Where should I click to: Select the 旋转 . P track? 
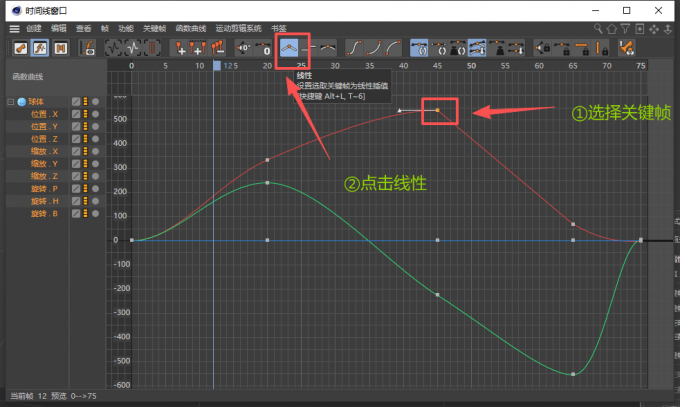point(45,189)
